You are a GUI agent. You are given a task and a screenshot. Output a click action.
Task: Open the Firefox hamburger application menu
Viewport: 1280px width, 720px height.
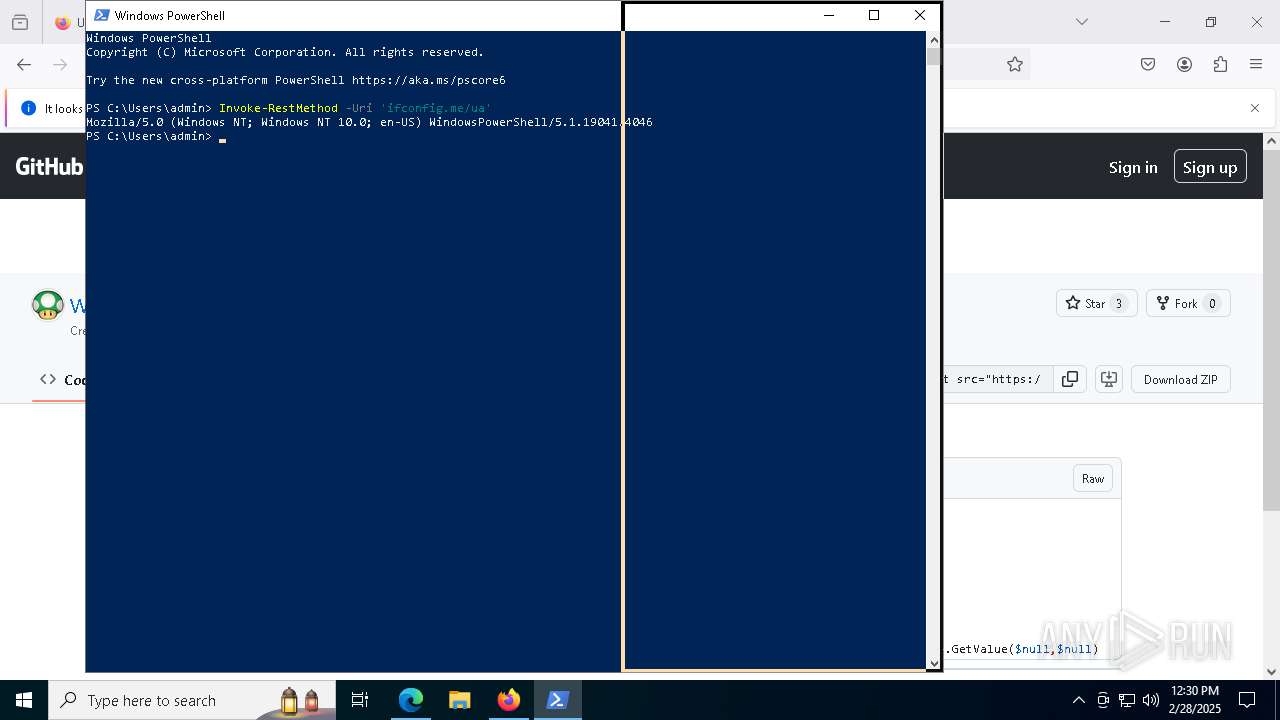coord(1256,64)
